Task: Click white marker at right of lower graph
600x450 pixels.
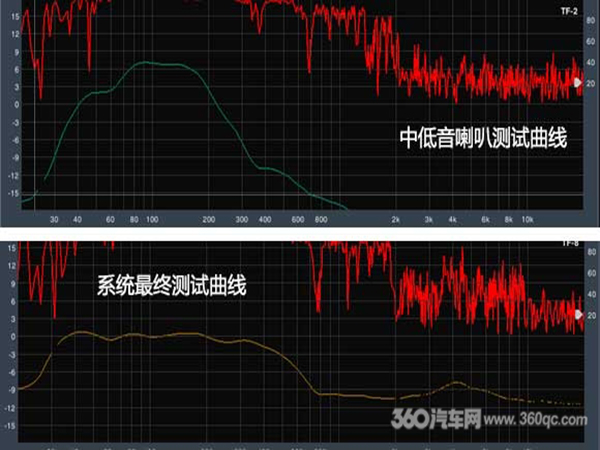Action: click(578, 314)
